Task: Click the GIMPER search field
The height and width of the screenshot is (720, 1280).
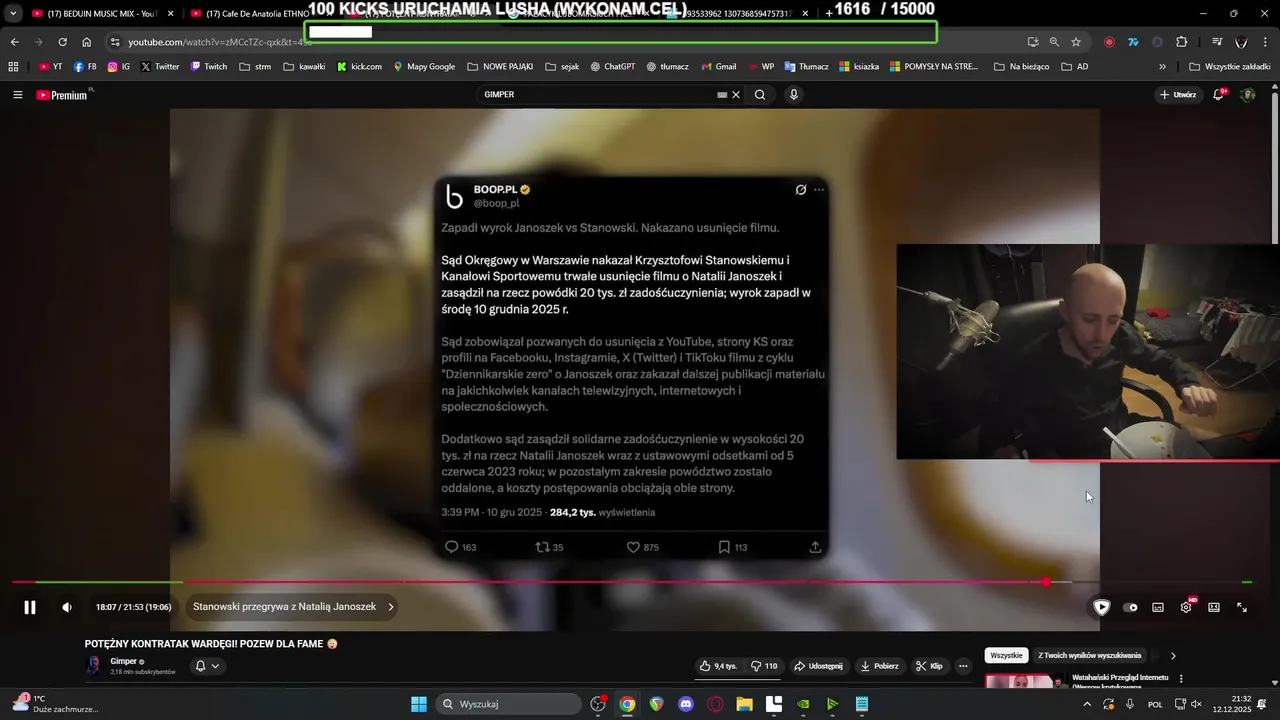Action: [595, 95]
